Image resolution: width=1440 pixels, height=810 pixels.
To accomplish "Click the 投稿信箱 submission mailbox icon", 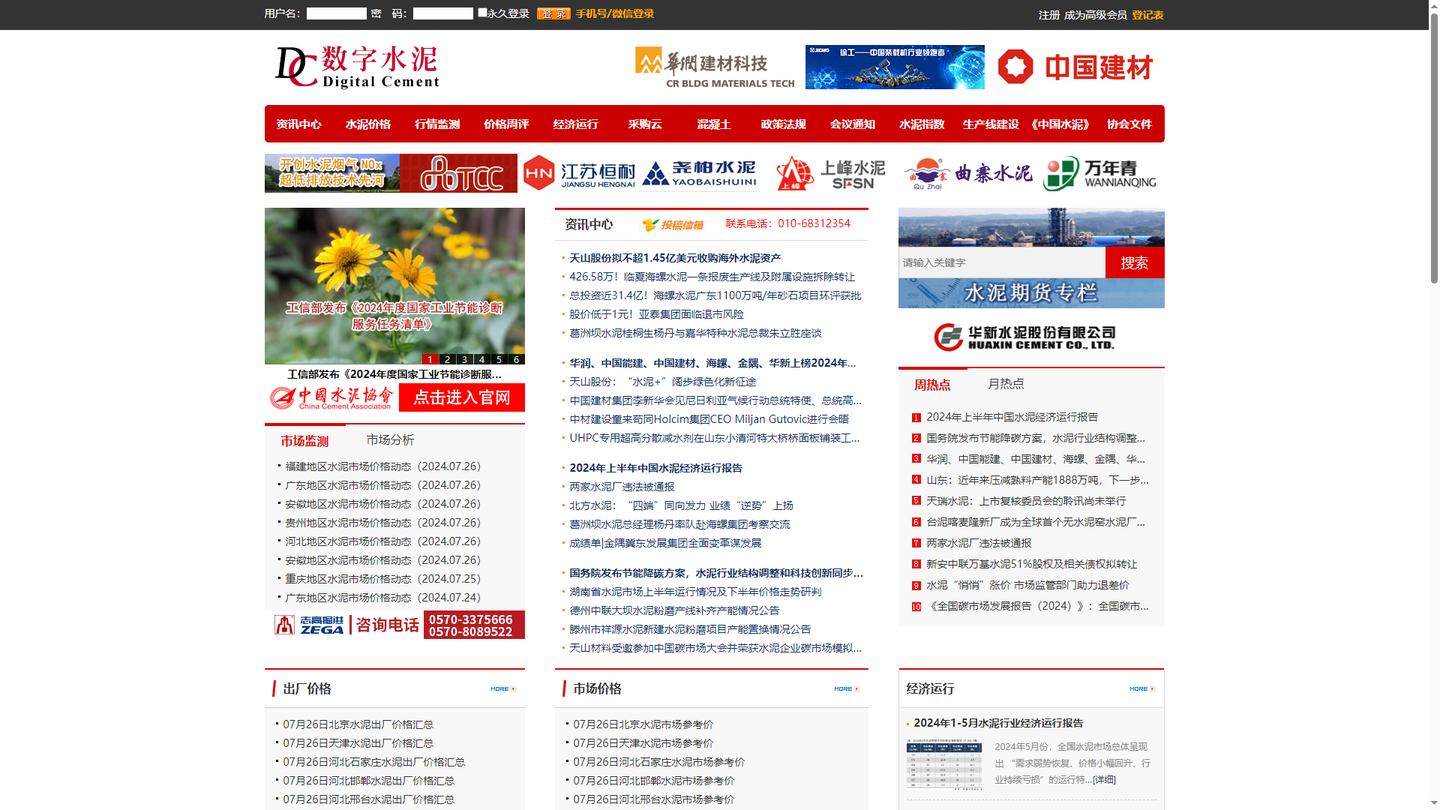I will point(673,225).
